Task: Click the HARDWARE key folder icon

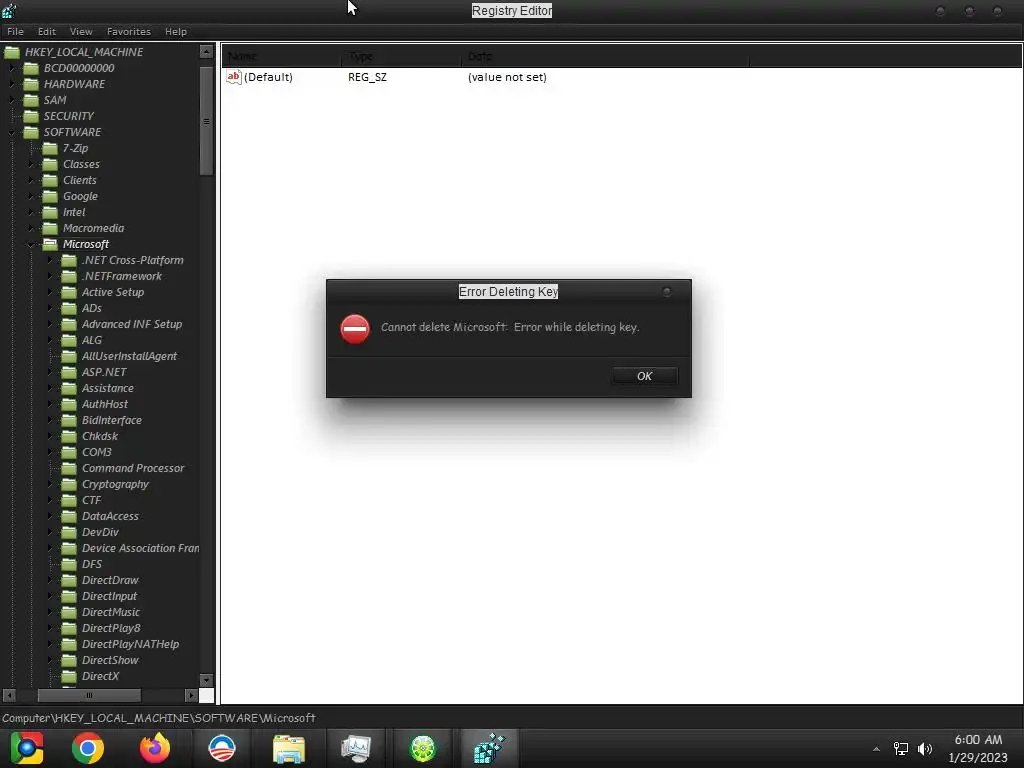Action: tap(31, 84)
